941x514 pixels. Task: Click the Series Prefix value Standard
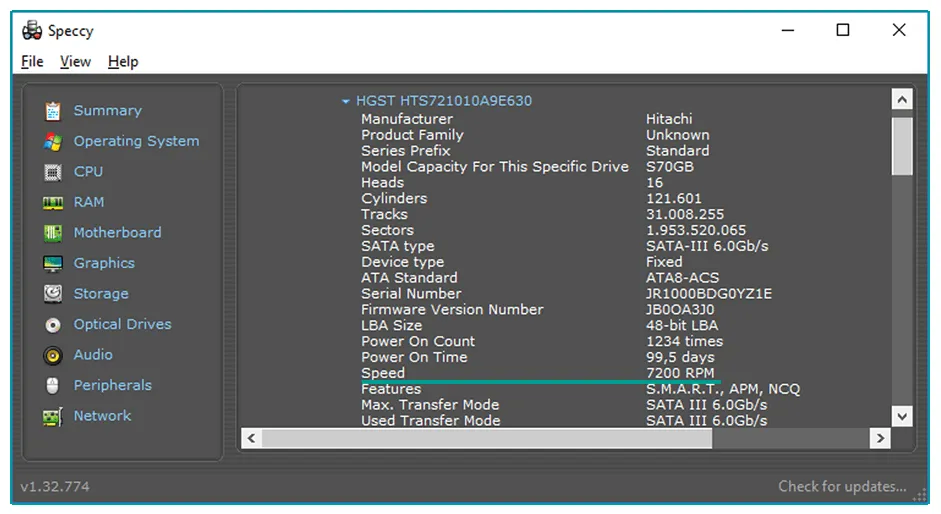[678, 151]
